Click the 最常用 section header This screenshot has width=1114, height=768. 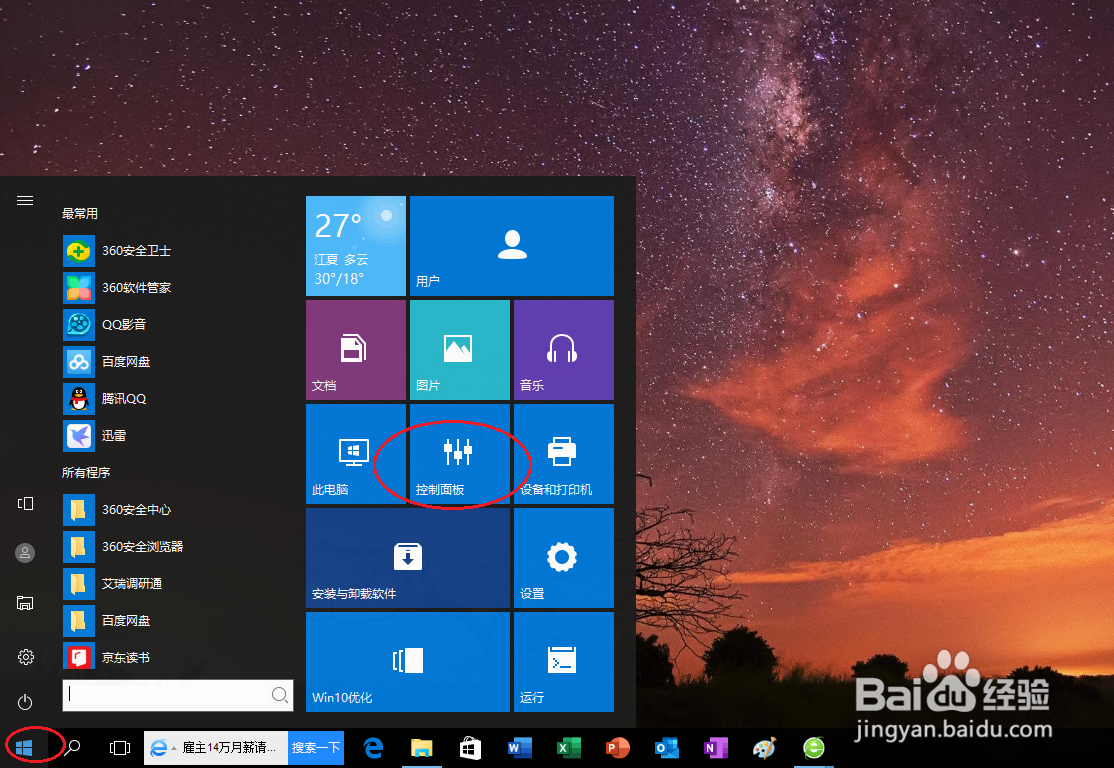[x=80, y=213]
